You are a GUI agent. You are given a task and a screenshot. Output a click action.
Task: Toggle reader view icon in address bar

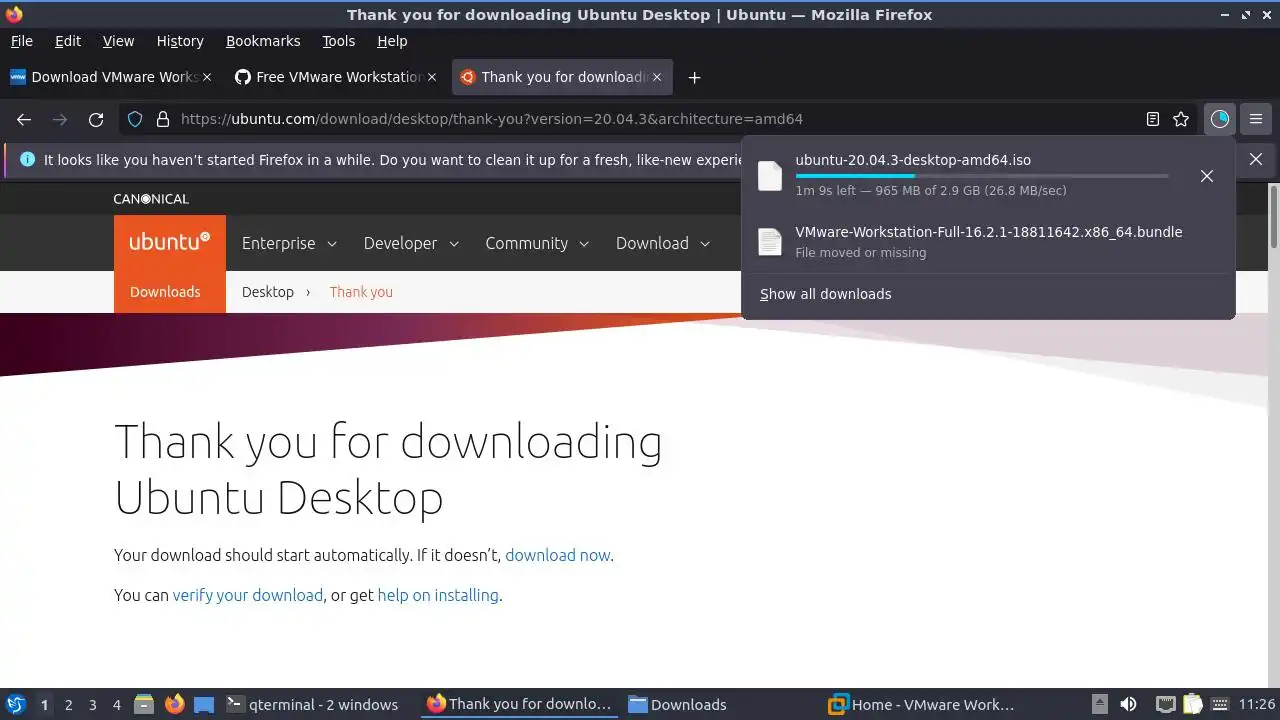point(1153,119)
